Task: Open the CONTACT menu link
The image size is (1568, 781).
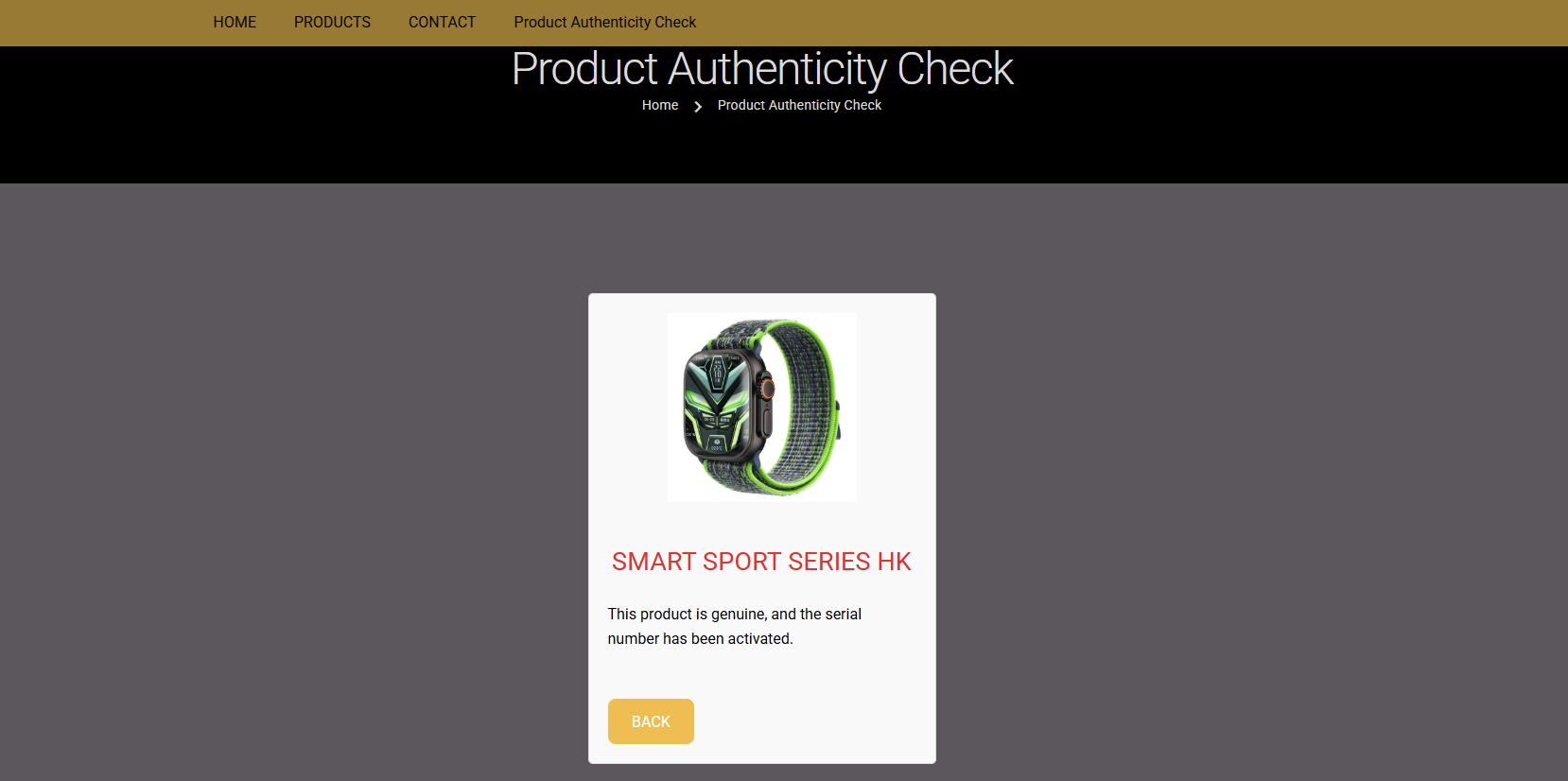Action: tap(442, 22)
